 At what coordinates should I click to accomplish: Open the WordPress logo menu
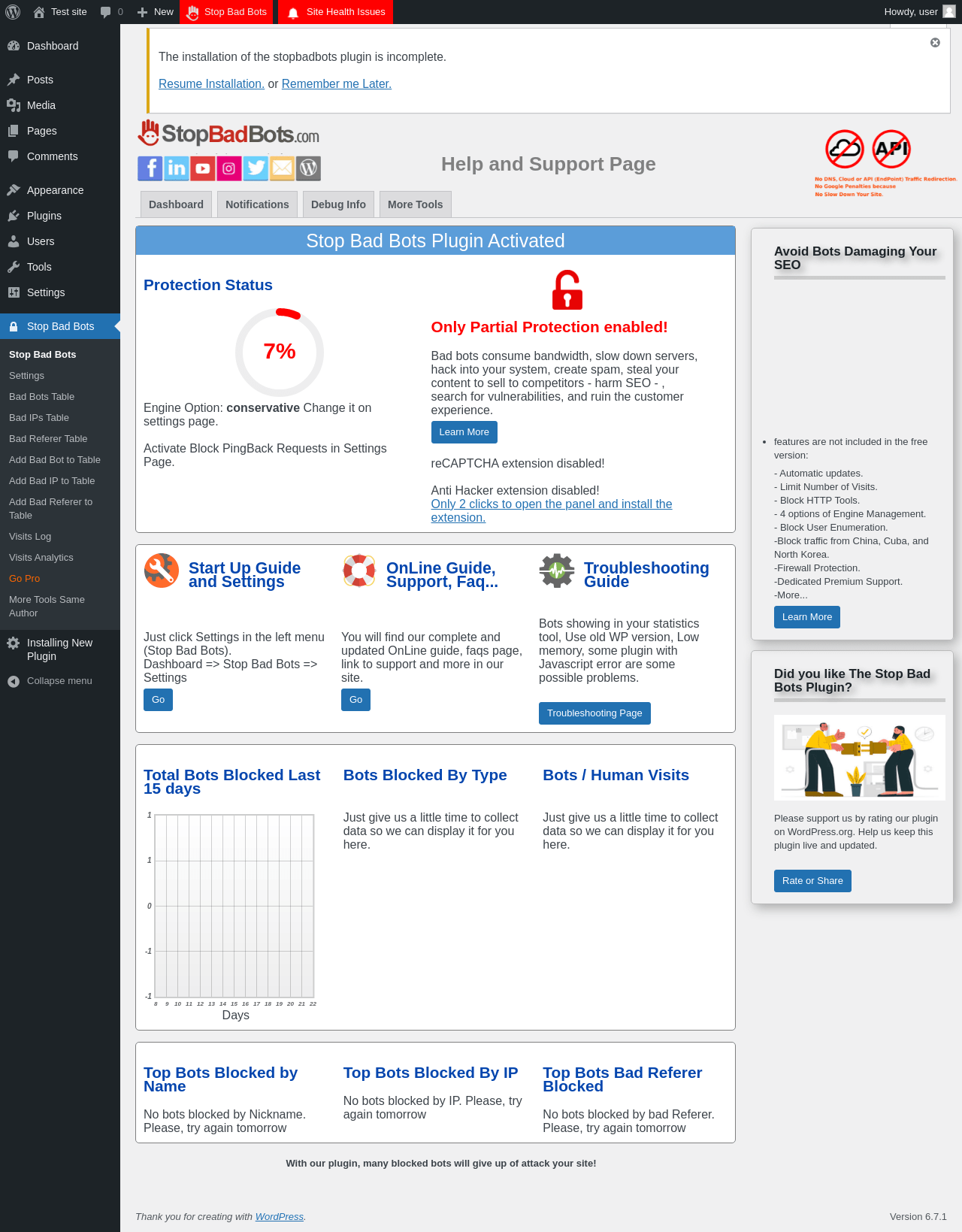click(x=13, y=12)
